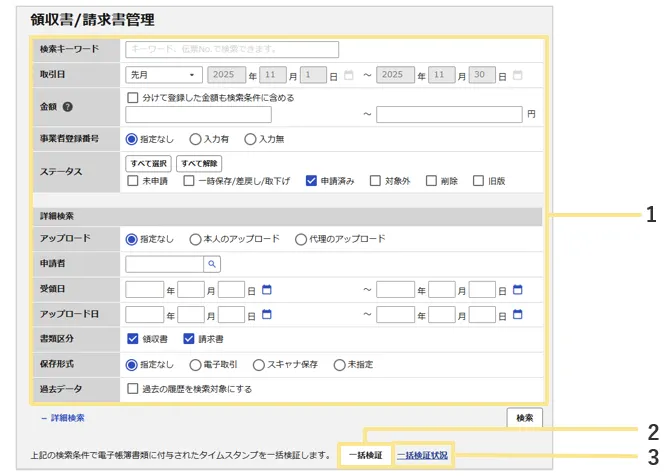Click the 取引日 end date calendar icon
The image size is (666, 476).
tap(517, 74)
